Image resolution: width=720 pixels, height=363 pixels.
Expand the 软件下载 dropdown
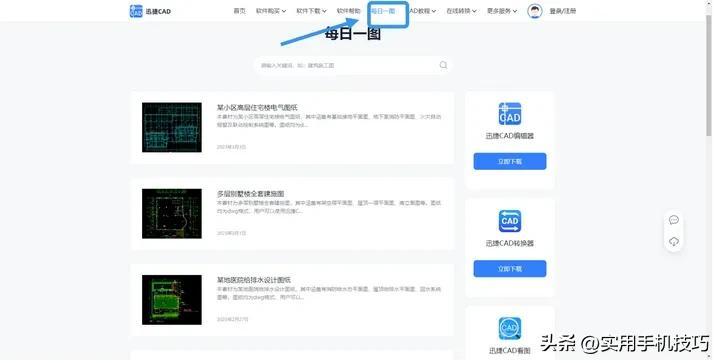click(311, 11)
